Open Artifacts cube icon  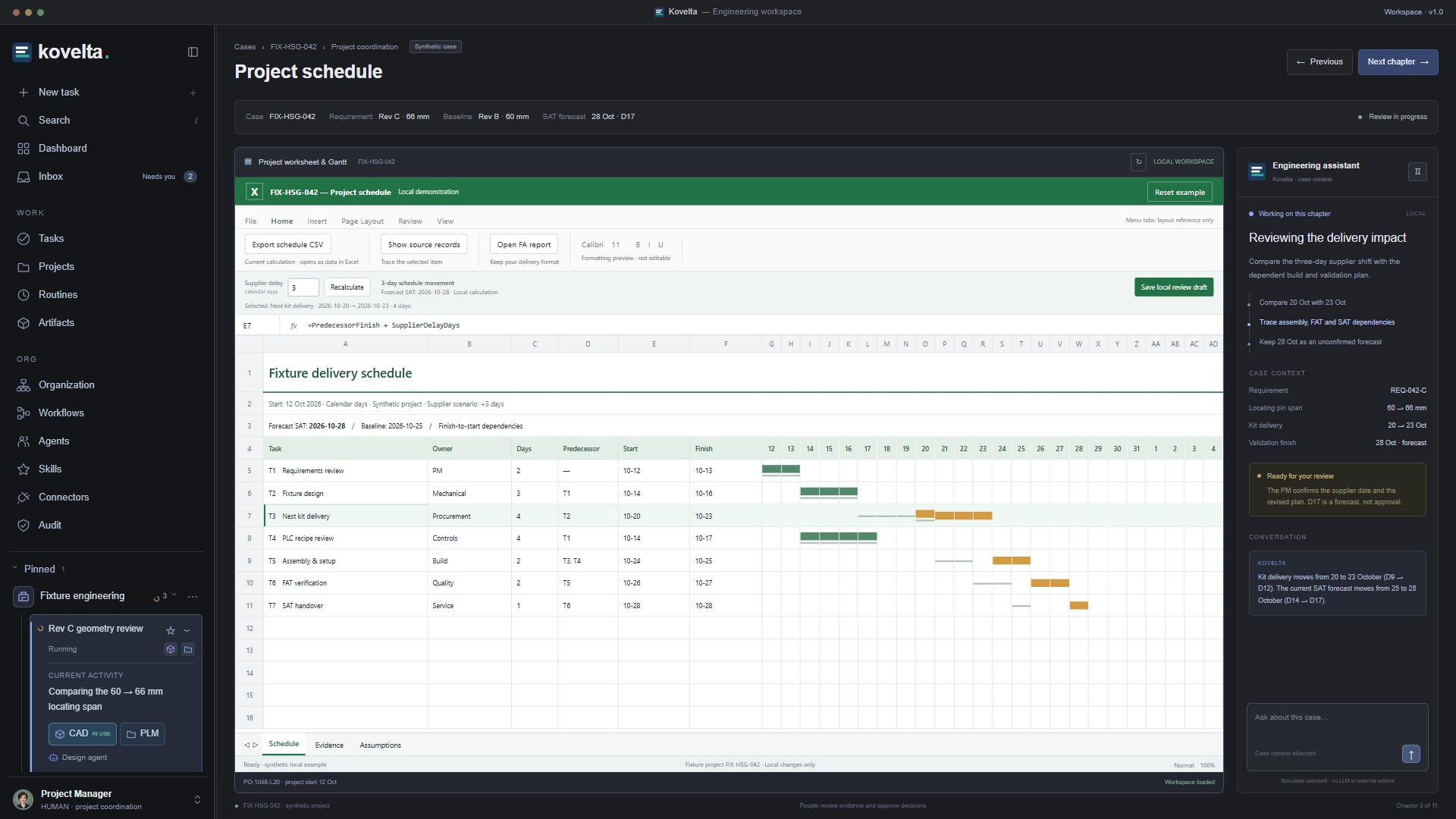tap(24, 323)
